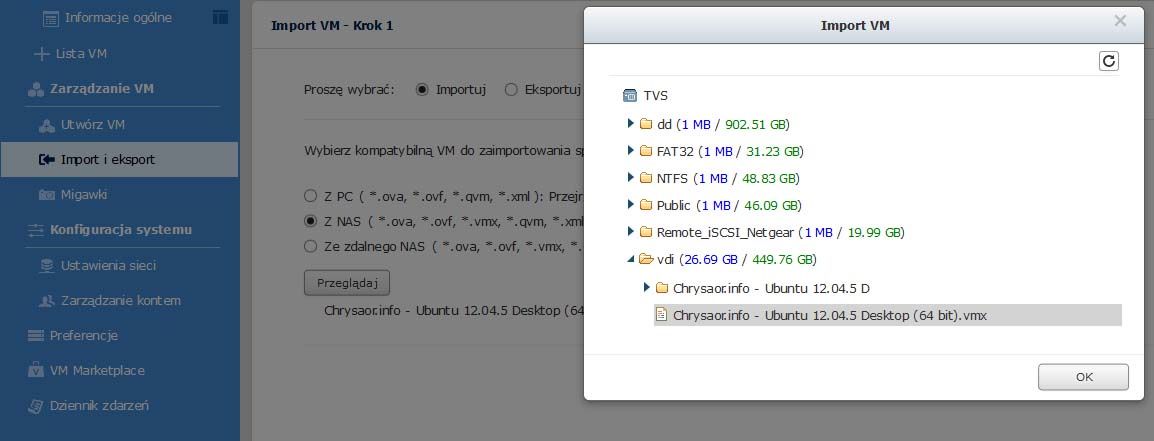Open Dziennik zdarzeń in the sidebar
This screenshot has width=1154, height=441.
click(x=99, y=406)
